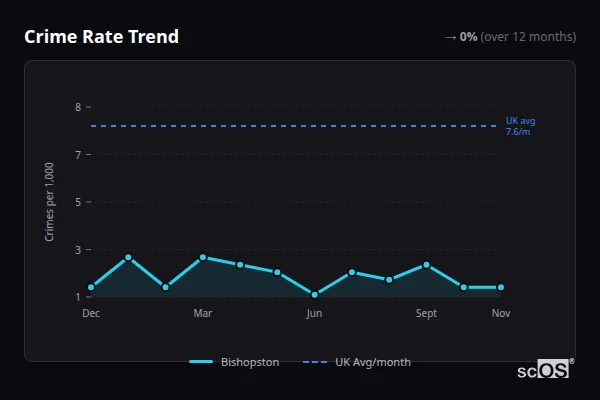Click the y-axis value '8'

pyautogui.click(x=78, y=107)
